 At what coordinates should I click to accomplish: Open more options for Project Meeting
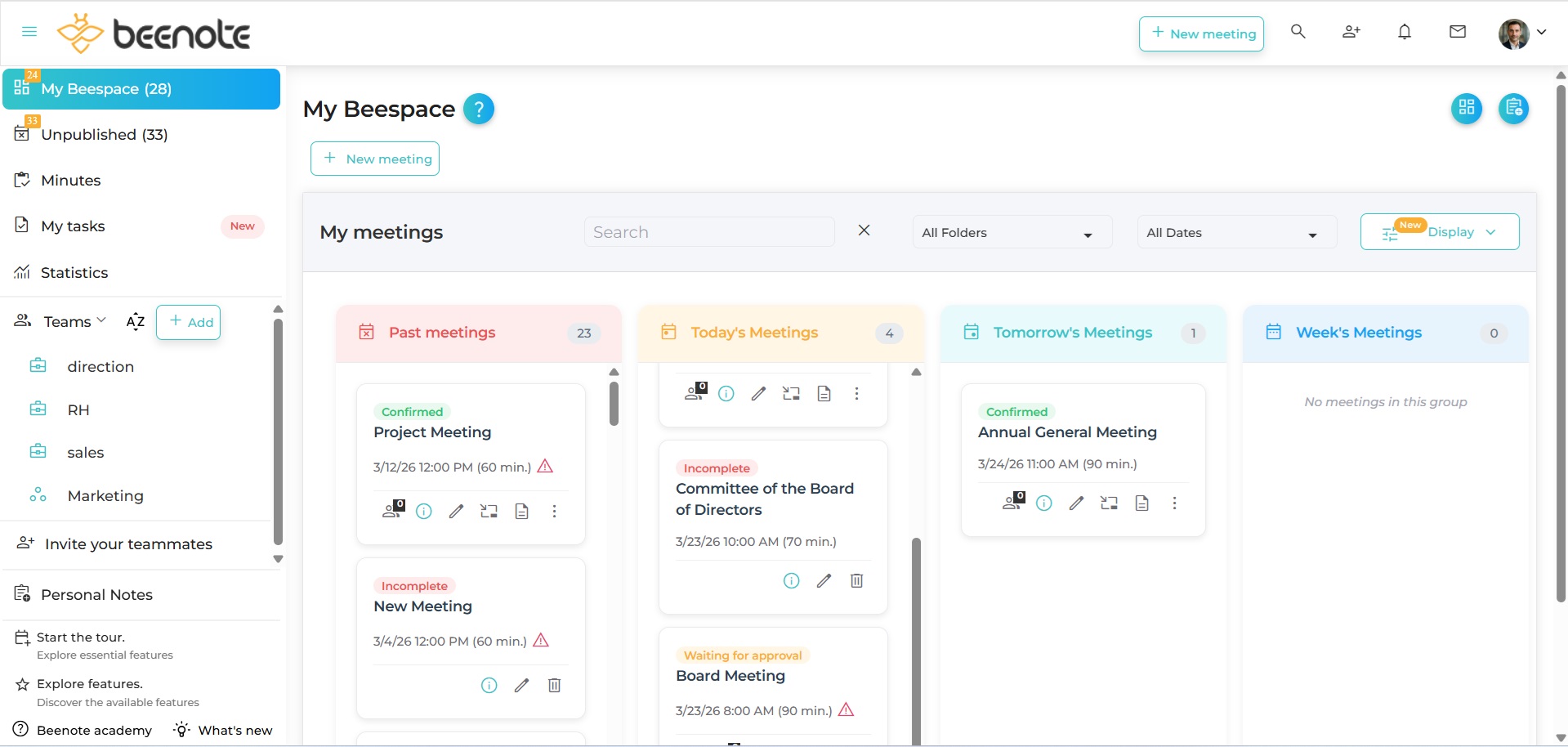pyautogui.click(x=554, y=512)
